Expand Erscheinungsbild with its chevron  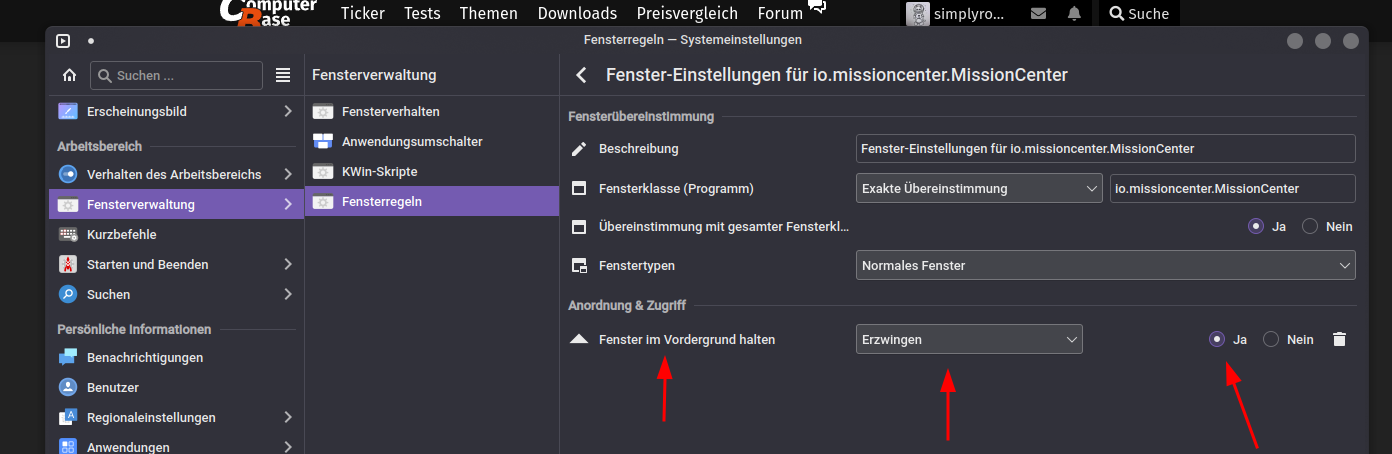(x=288, y=112)
